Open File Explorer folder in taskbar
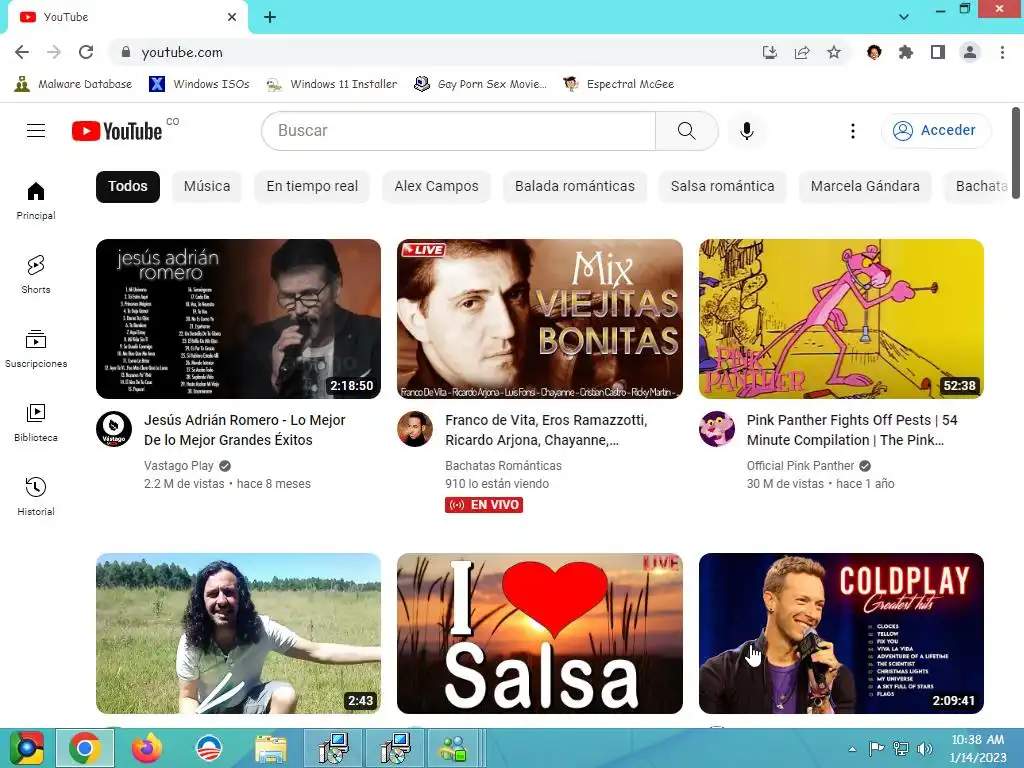1024x768 pixels. click(x=270, y=748)
